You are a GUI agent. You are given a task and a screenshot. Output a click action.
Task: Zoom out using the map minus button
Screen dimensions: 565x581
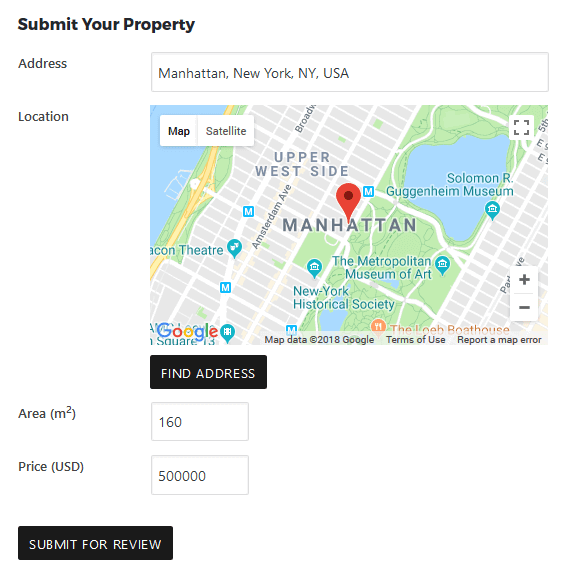(x=524, y=307)
